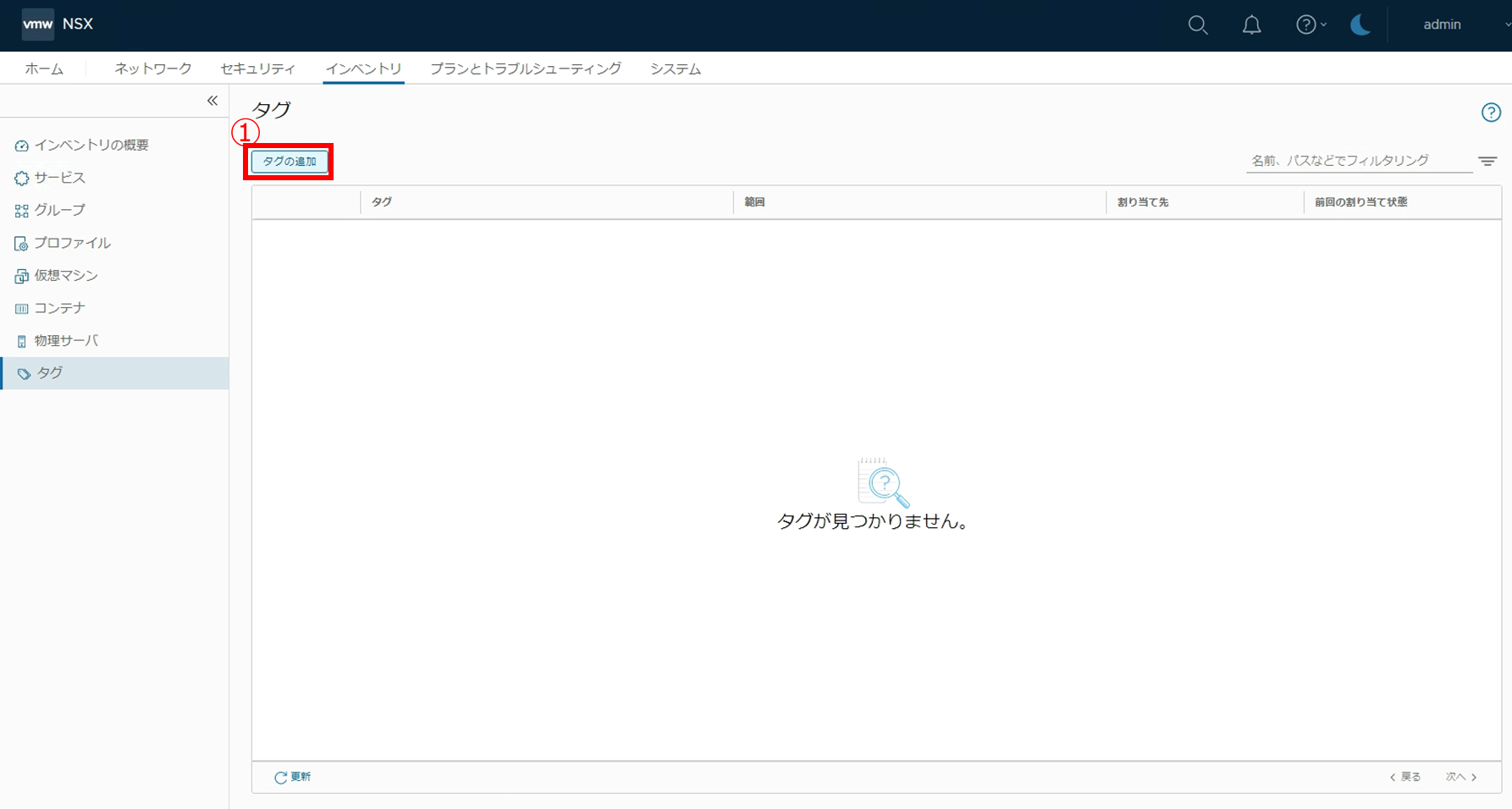The height and width of the screenshot is (809, 1512).
Task: Collapse the left sidebar panel
Action: pos(212,101)
